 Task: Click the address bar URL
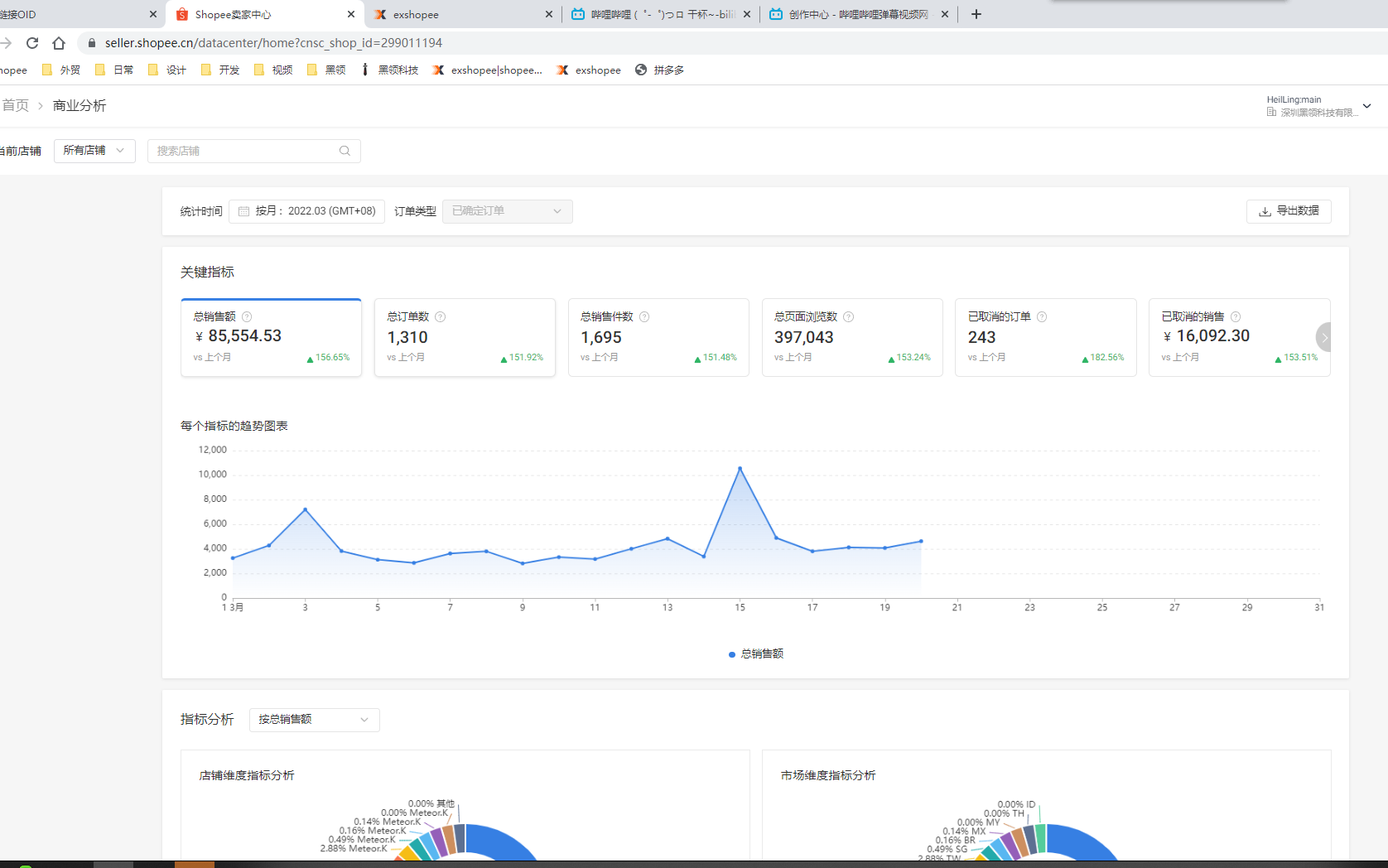(x=273, y=43)
